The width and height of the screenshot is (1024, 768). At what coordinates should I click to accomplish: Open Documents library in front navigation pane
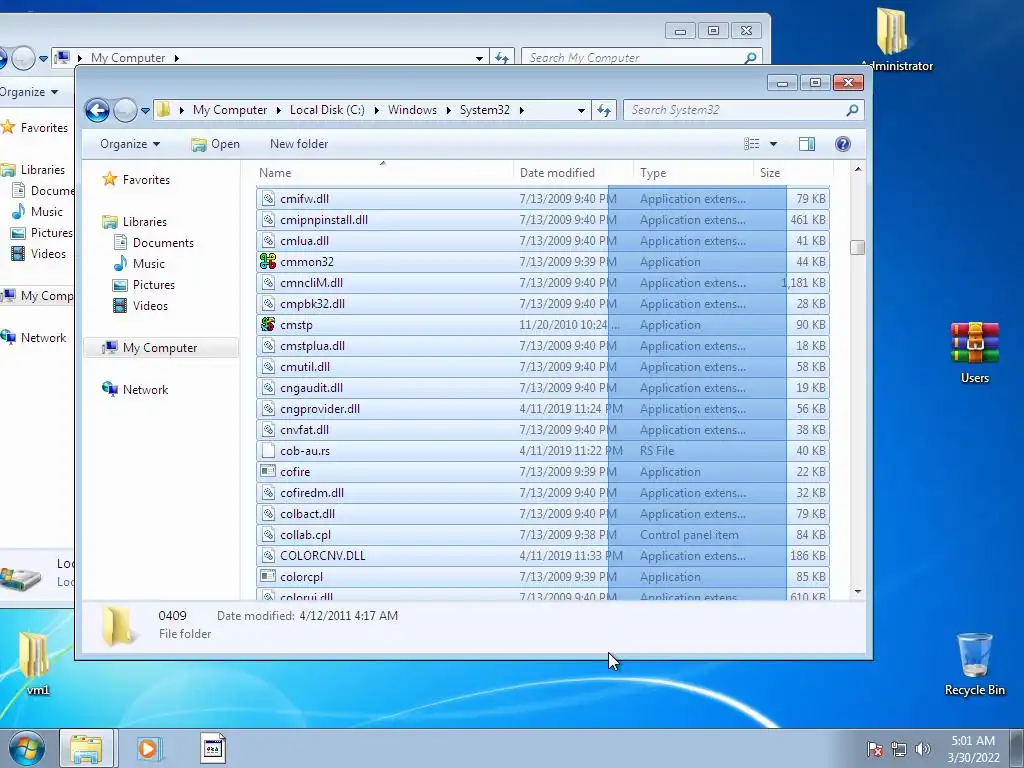[163, 243]
